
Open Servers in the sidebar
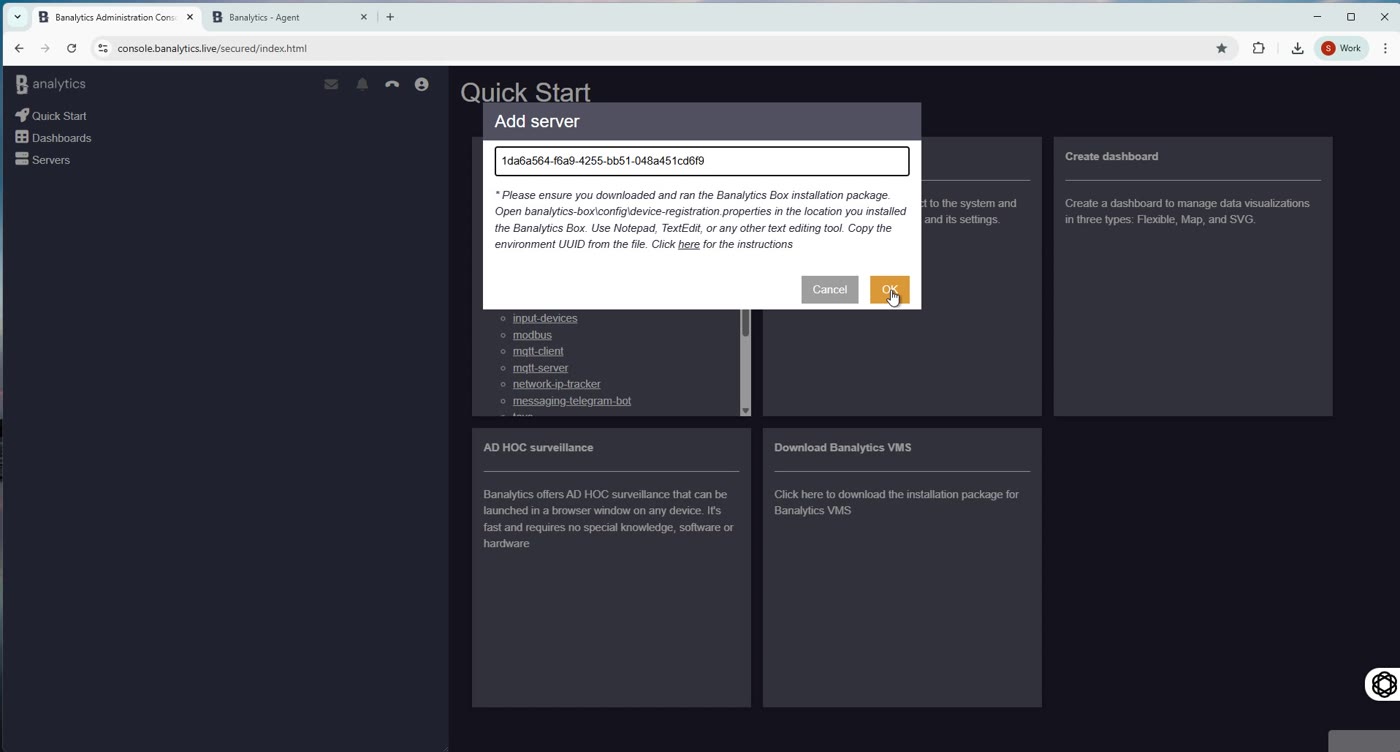tap(51, 160)
